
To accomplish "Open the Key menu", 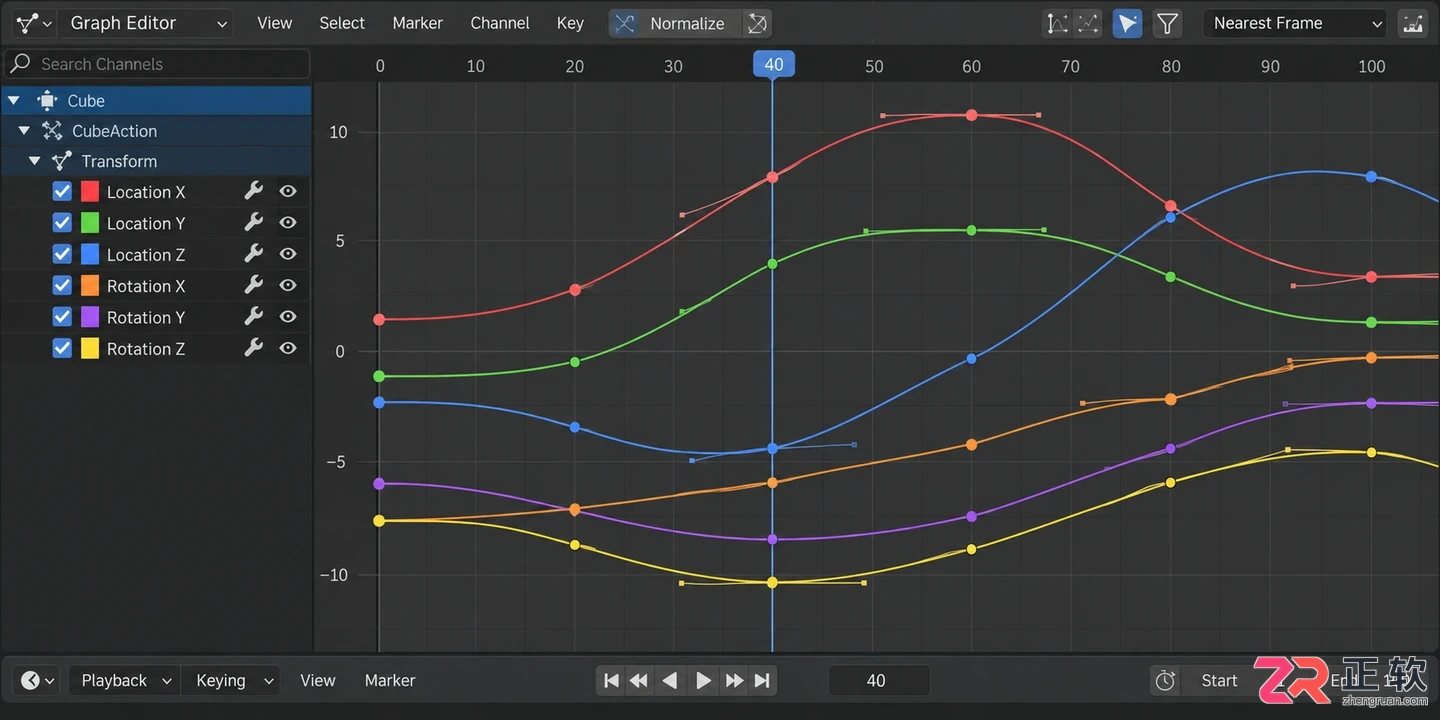I will 570,23.
